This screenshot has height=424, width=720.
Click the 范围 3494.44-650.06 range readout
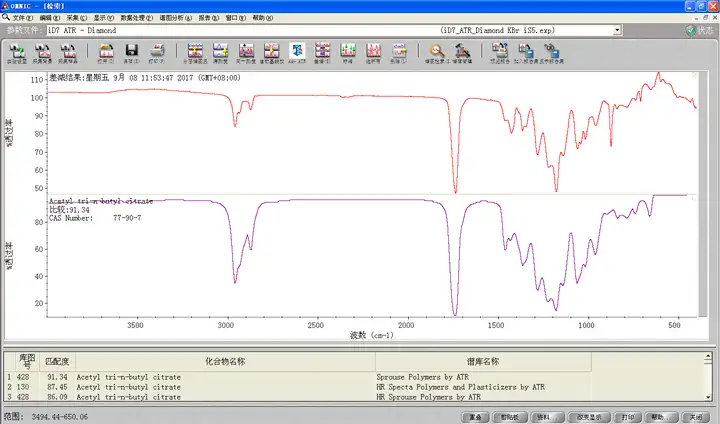(x=48, y=417)
